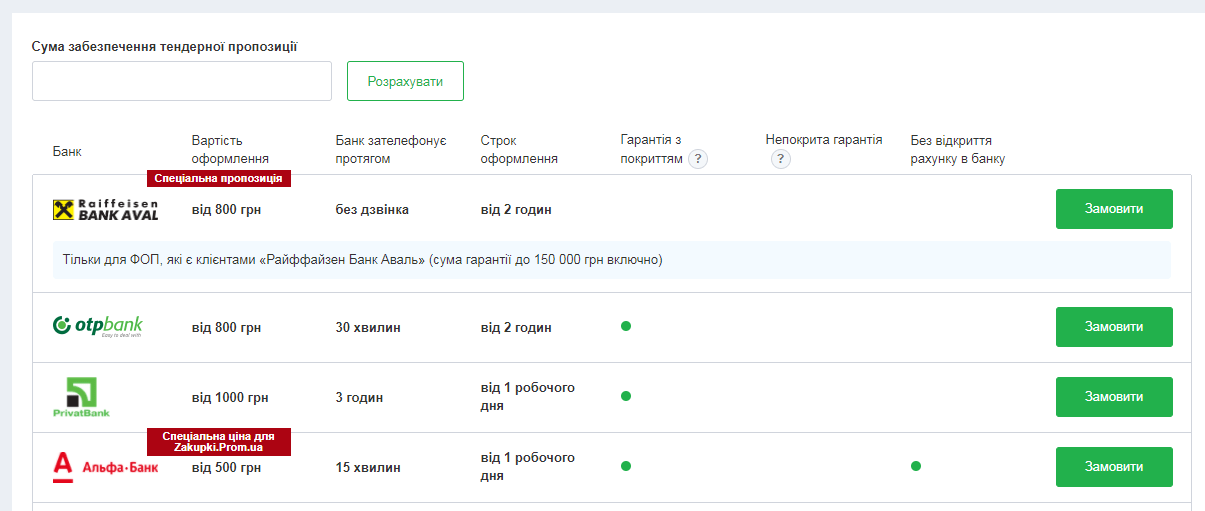The height and width of the screenshot is (511, 1205).
Task: Click the Raiffeisen Bank Aval logo
Action: coord(105,210)
